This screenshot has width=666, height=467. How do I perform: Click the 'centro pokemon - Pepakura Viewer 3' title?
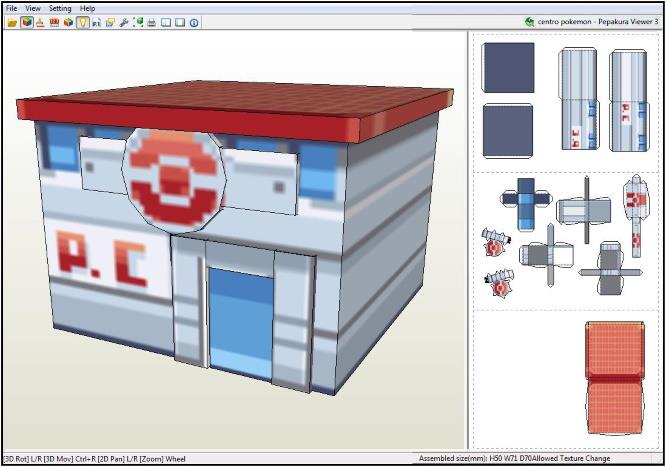pyautogui.click(x=598, y=21)
